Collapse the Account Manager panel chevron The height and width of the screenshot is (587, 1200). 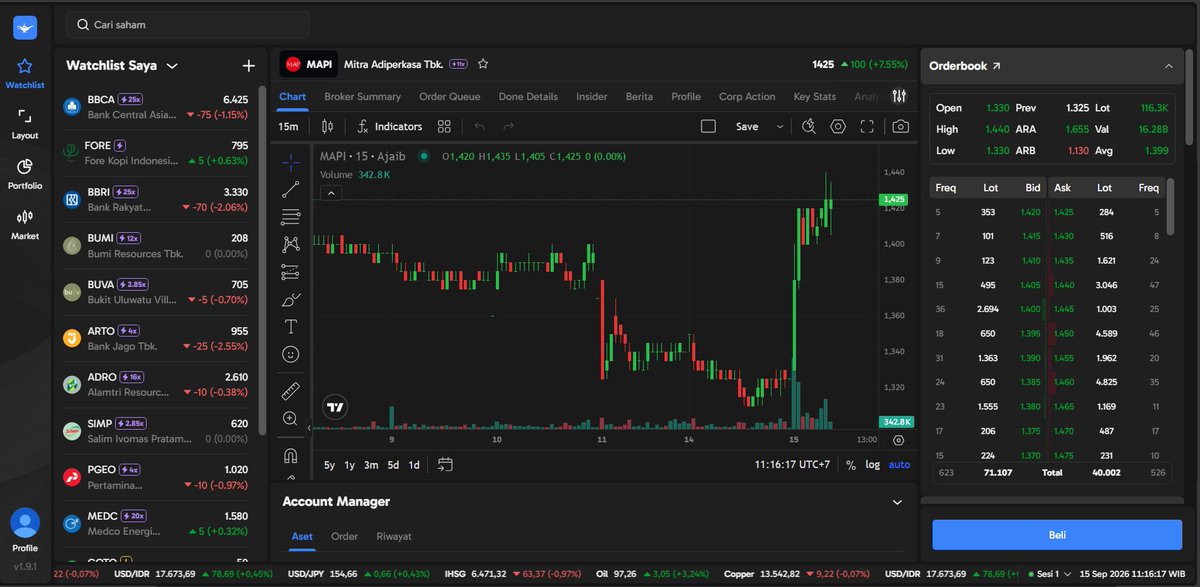tap(897, 502)
